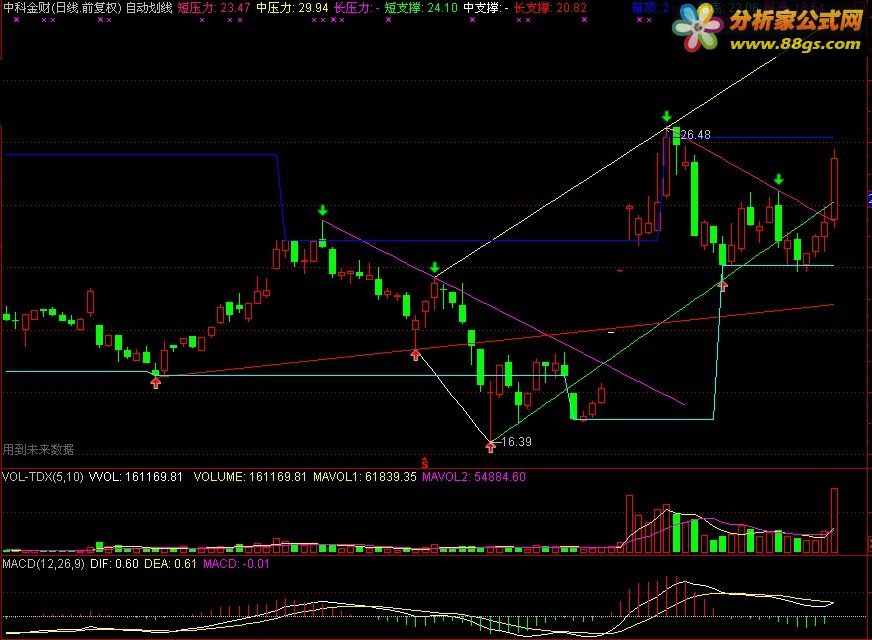The image size is (872, 640).
Task: Click the red S marker on the time axis
Action: pos(425,463)
